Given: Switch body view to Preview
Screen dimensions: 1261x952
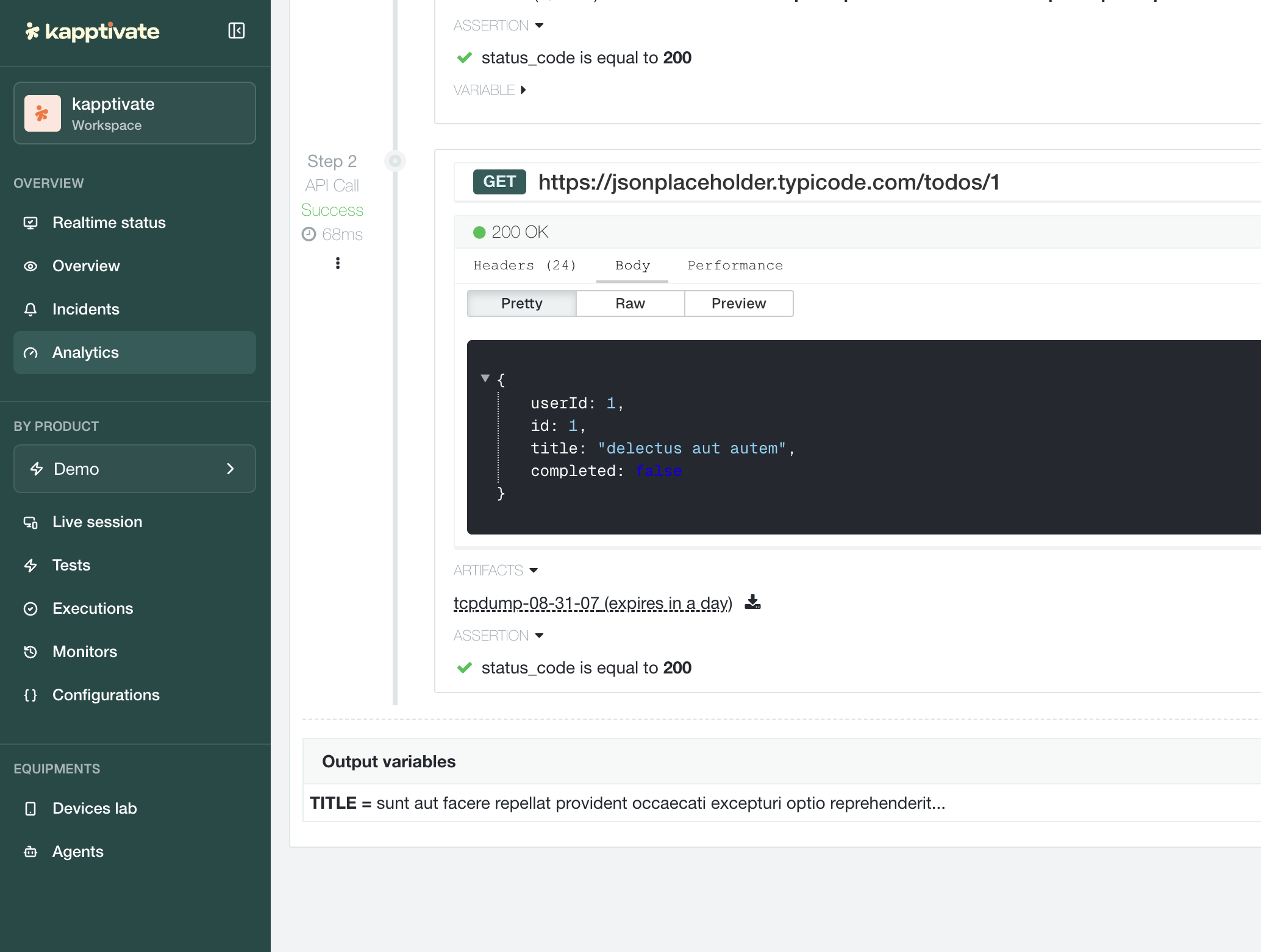Looking at the screenshot, I should click(x=738, y=304).
